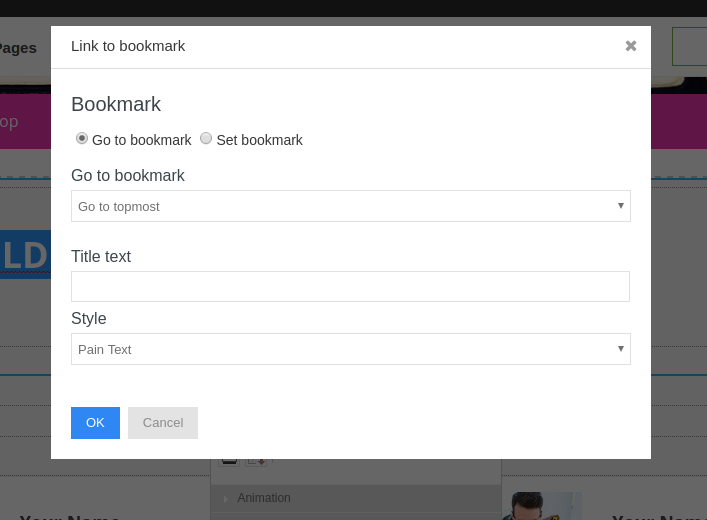Click the partially hidden icon above Animation
Viewport: 707px width, 520px height.
pyautogui.click(x=229, y=462)
